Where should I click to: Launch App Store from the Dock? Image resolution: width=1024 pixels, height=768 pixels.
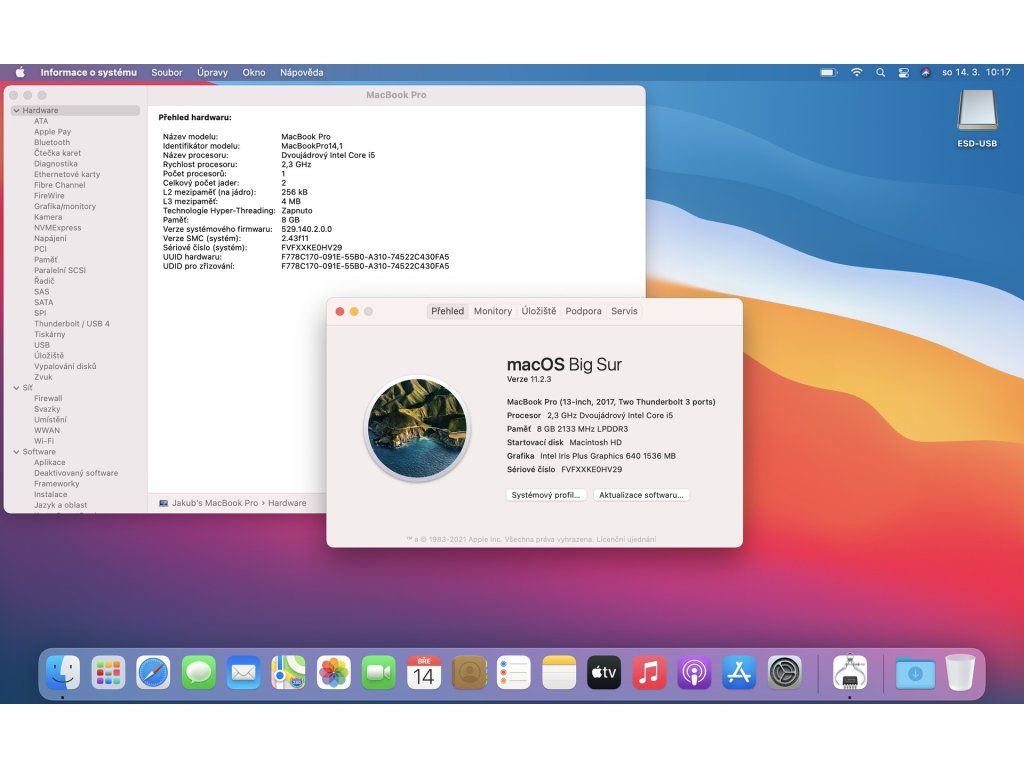pos(738,673)
